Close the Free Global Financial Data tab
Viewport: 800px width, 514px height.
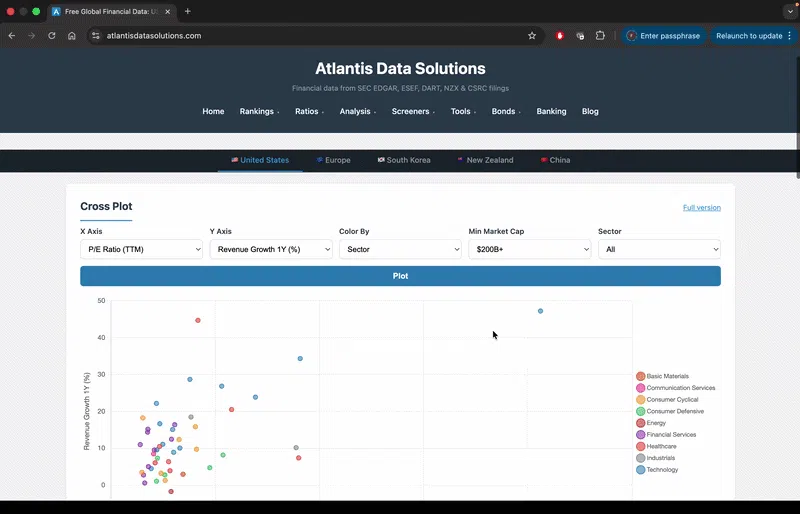click(167, 11)
